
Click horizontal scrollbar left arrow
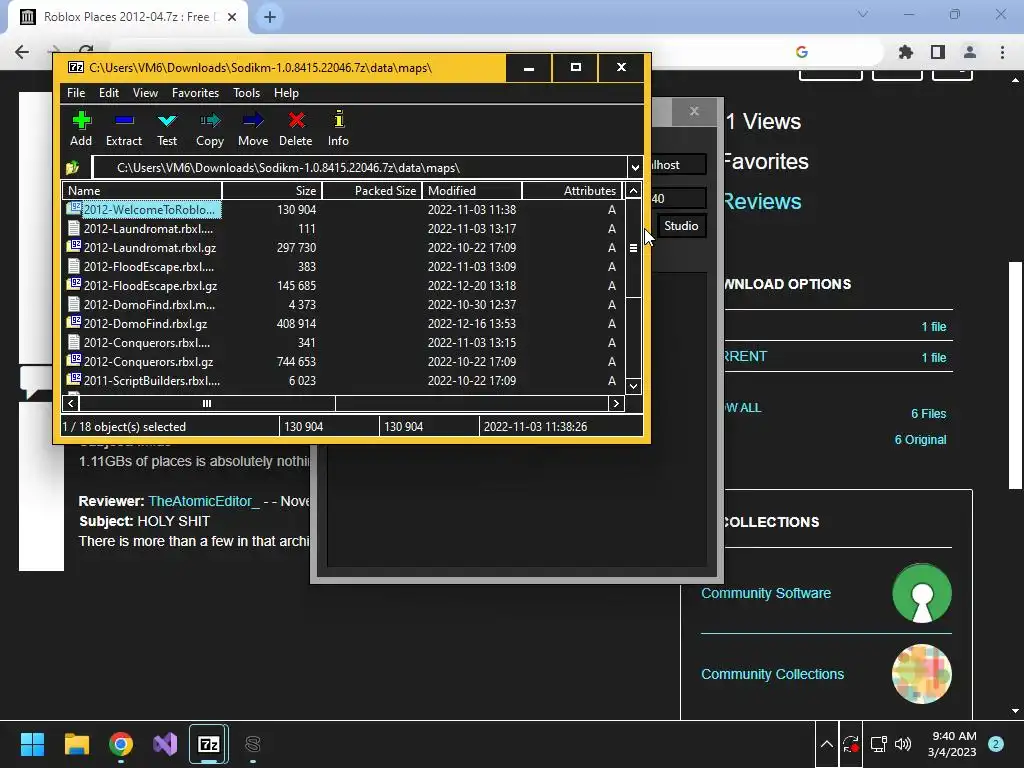coord(71,404)
